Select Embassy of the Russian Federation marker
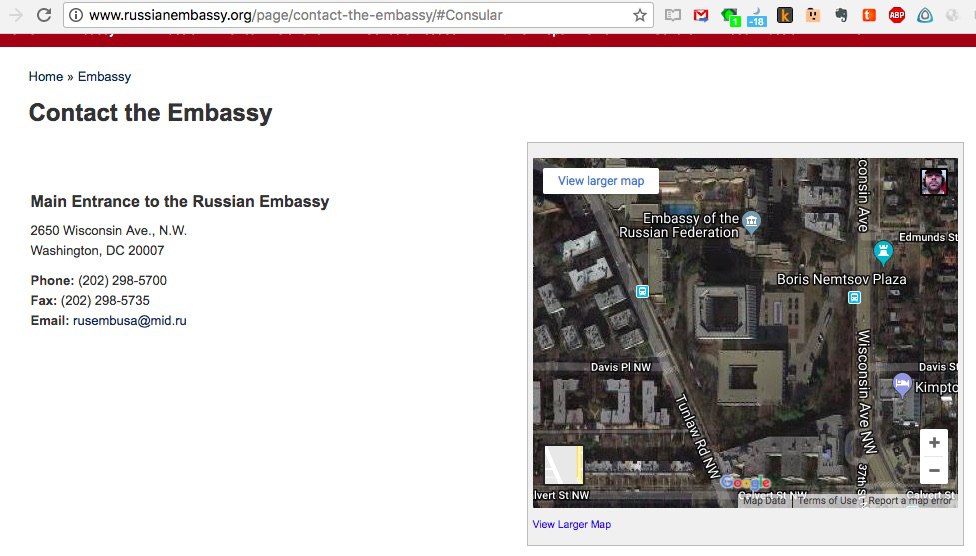This screenshot has width=976, height=556. point(751,222)
